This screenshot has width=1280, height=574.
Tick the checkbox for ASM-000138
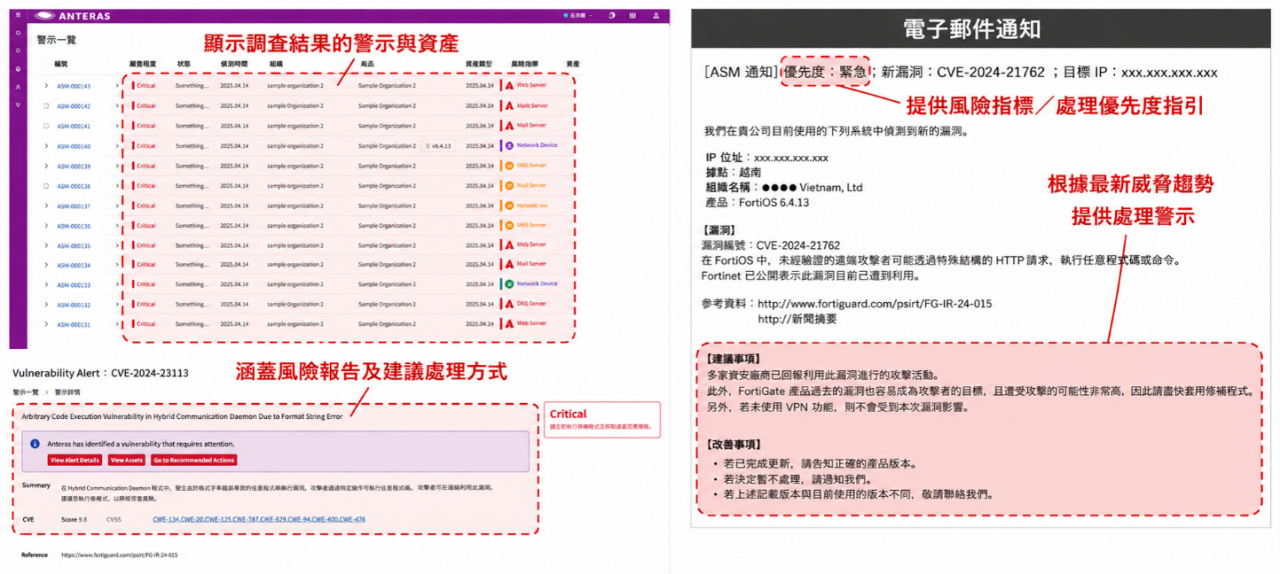coord(46,186)
